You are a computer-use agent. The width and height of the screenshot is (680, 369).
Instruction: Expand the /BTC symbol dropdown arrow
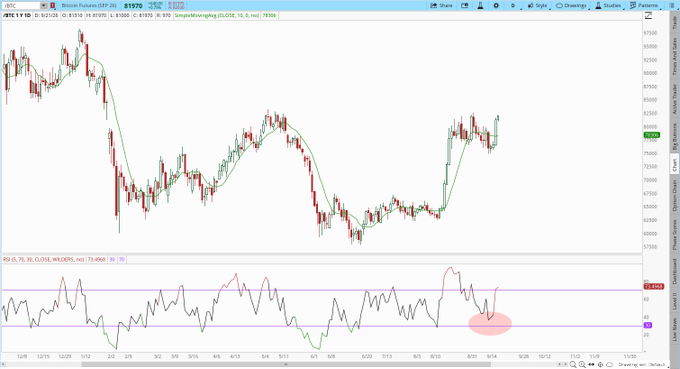pos(44,6)
